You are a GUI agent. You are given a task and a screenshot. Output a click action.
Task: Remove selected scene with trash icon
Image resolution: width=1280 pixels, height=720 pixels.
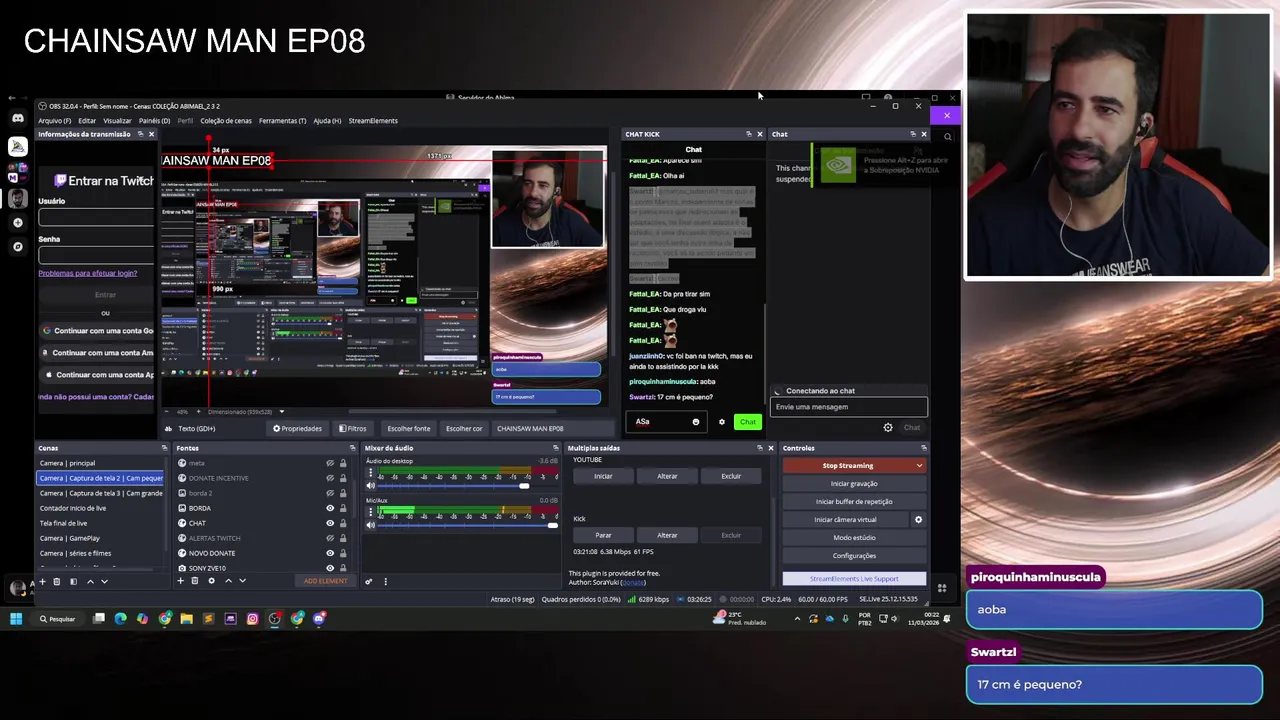pyautogui.click(x=57, y=581)
